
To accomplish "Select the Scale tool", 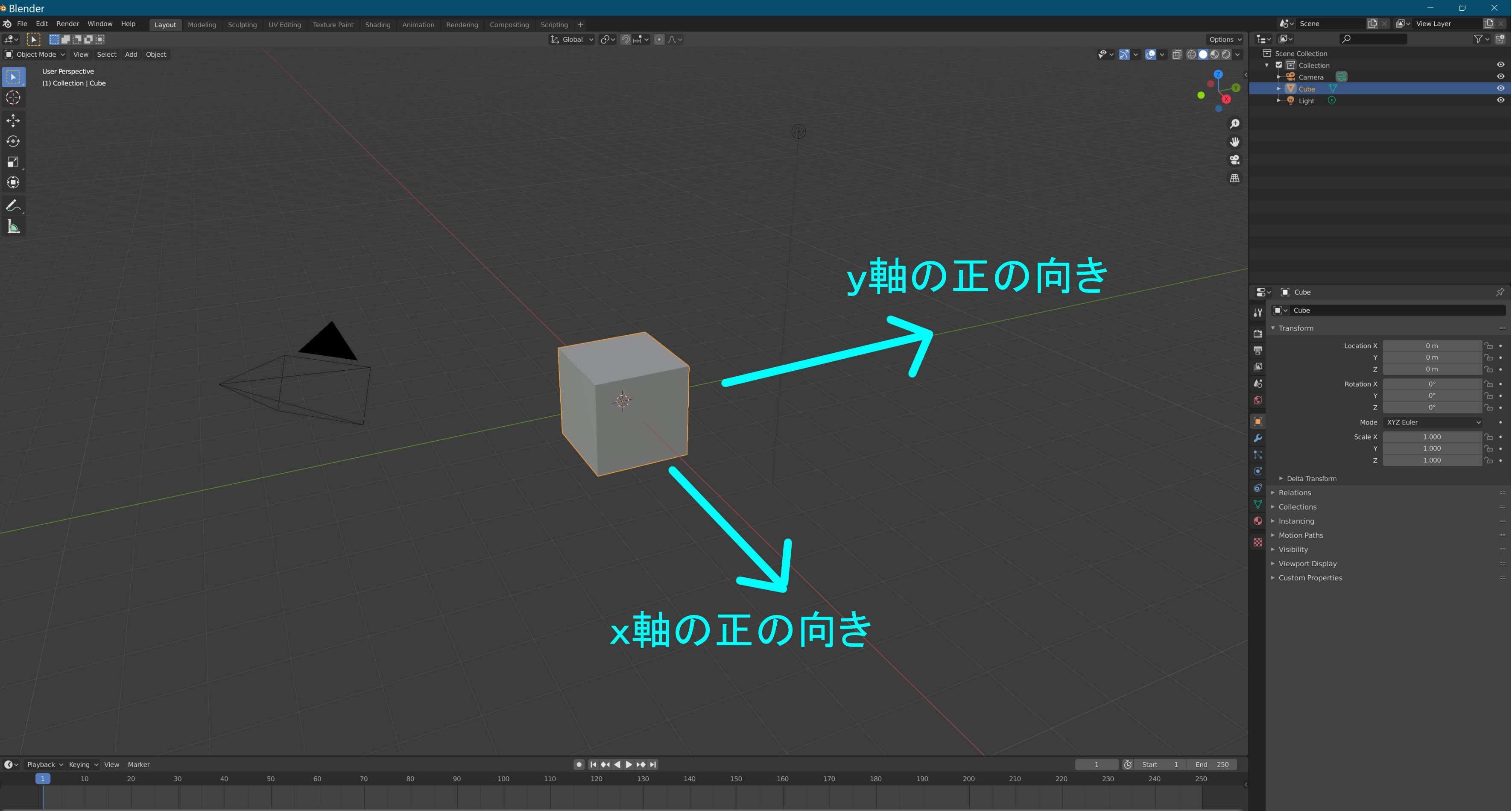I will [13, 162].
